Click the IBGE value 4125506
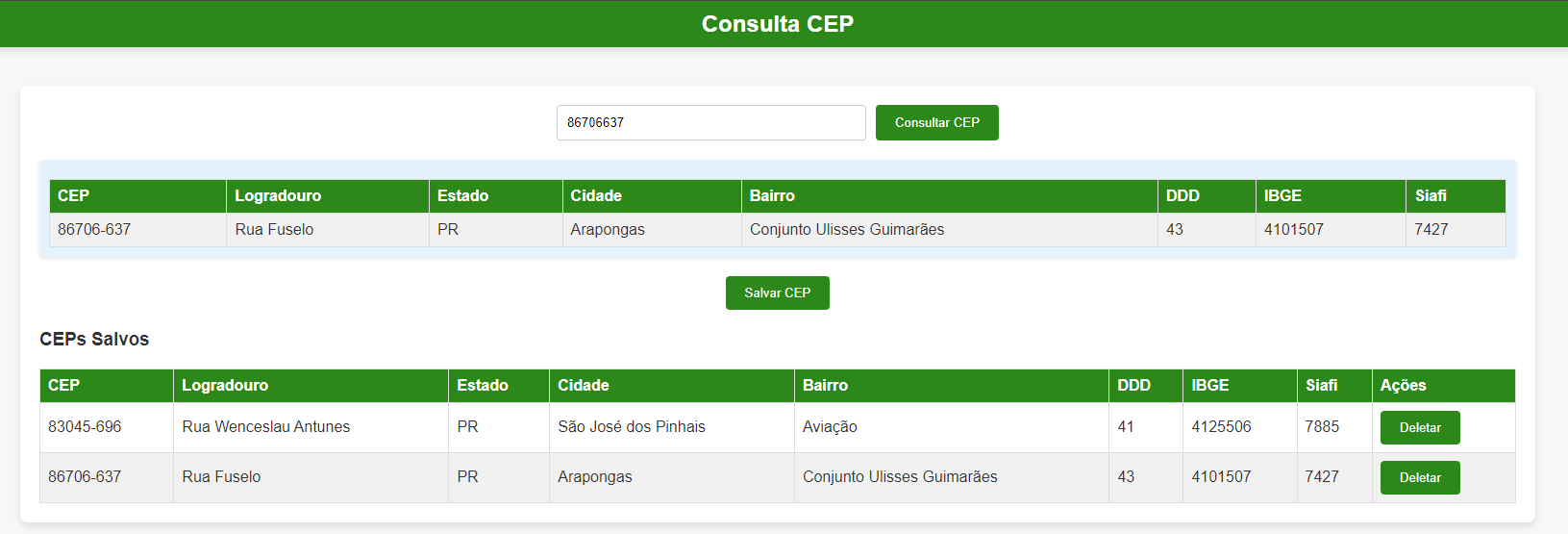 point(1221,426)
